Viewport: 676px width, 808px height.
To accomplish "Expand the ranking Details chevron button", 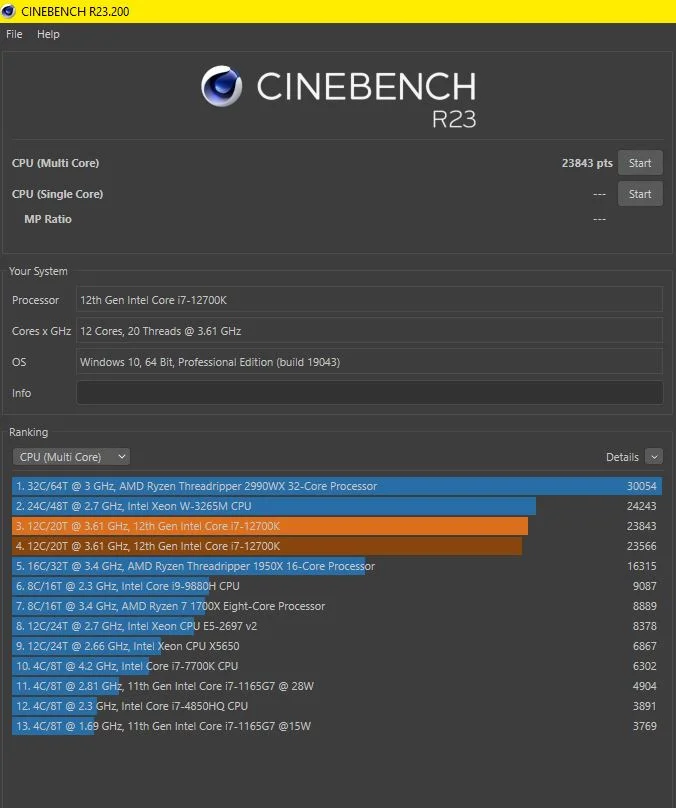I will (x=654, y=457).
